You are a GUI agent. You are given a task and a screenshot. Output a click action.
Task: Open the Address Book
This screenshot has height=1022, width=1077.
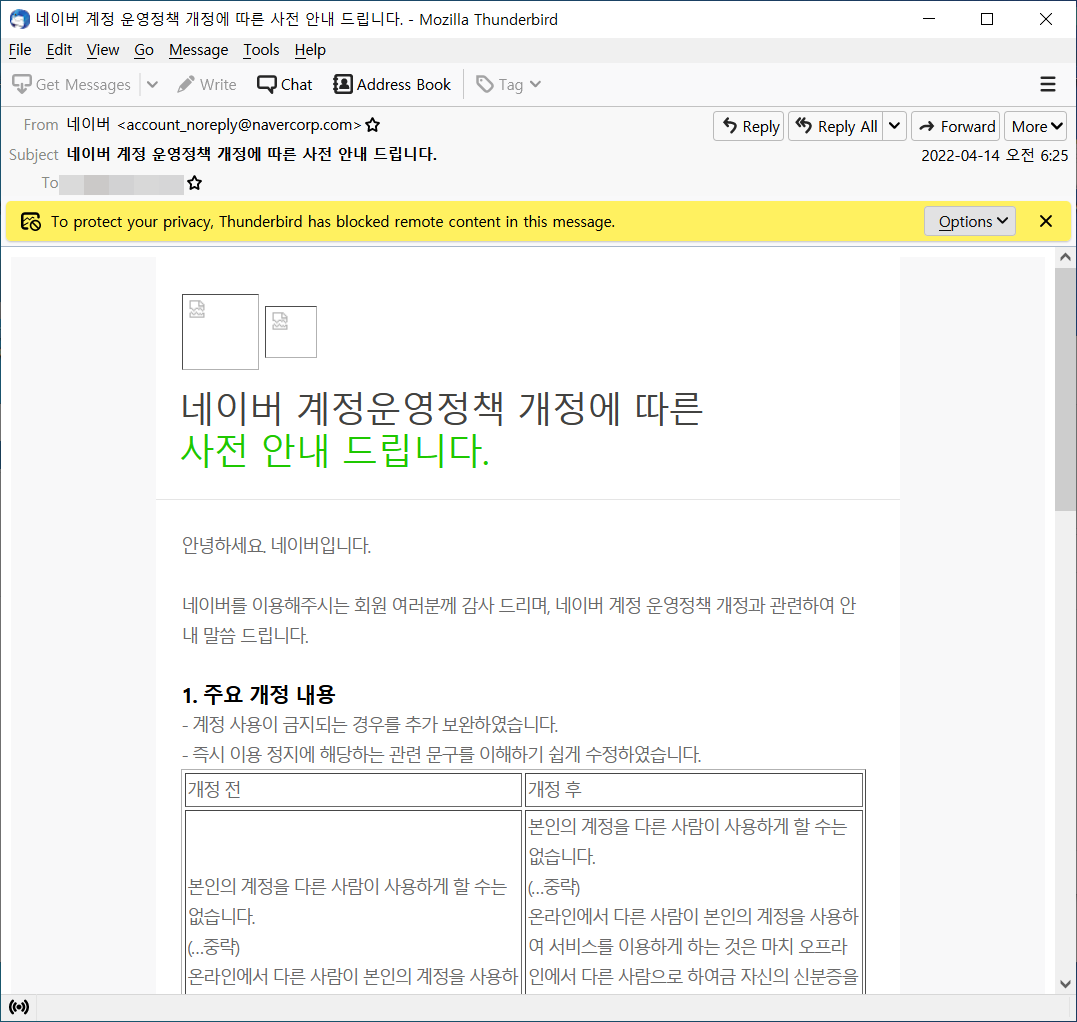tap(392, 84)
